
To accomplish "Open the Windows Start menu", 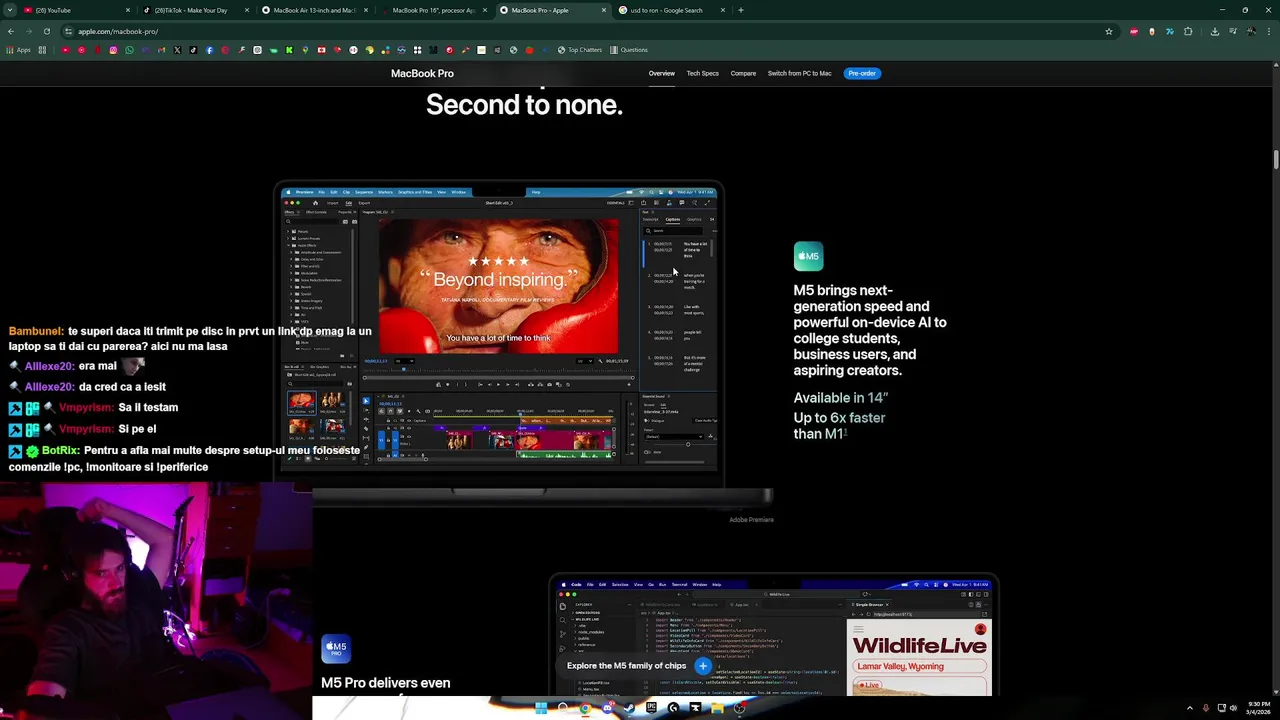I will point(541,708).
